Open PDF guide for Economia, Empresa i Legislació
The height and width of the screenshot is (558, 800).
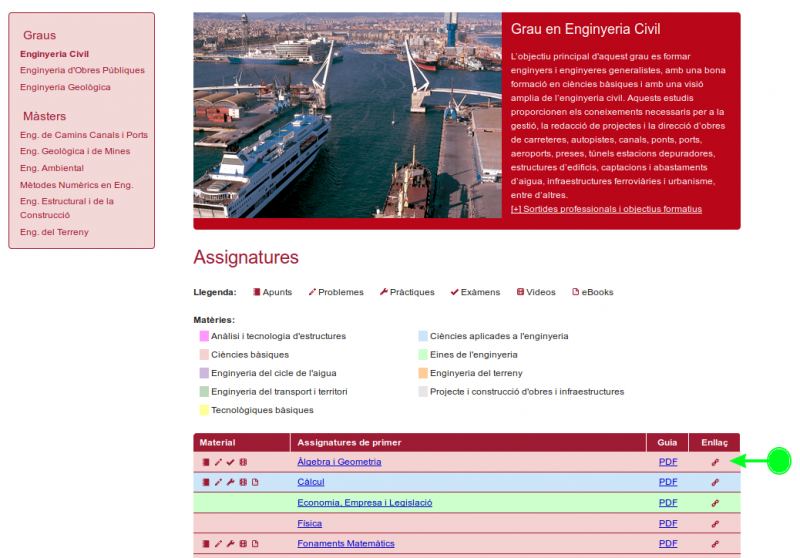[x=668, y=503]
